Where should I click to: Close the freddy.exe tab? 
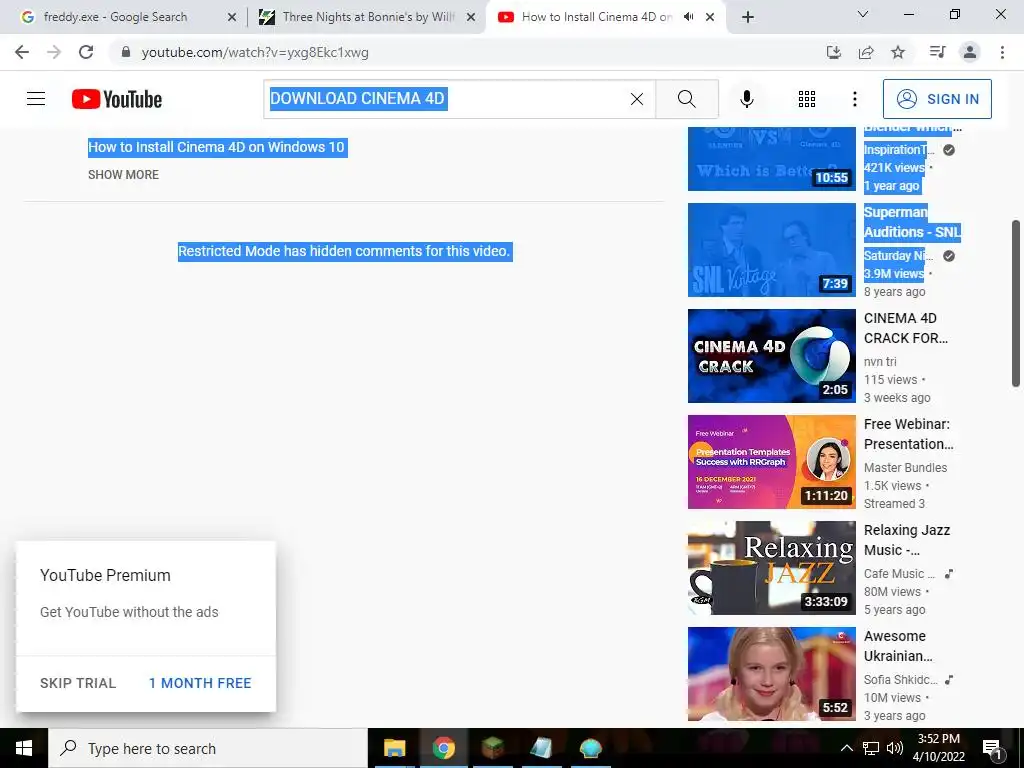coord(232,17)
